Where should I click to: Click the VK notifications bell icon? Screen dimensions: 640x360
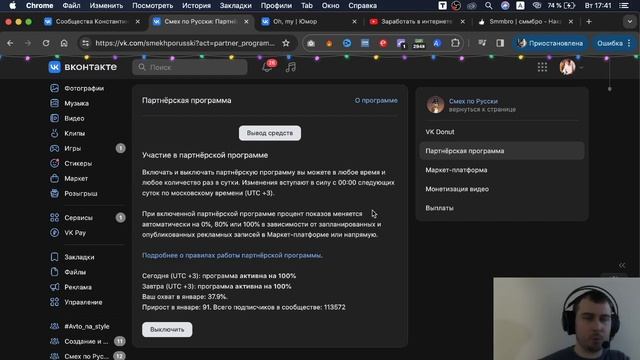(267, 67)
